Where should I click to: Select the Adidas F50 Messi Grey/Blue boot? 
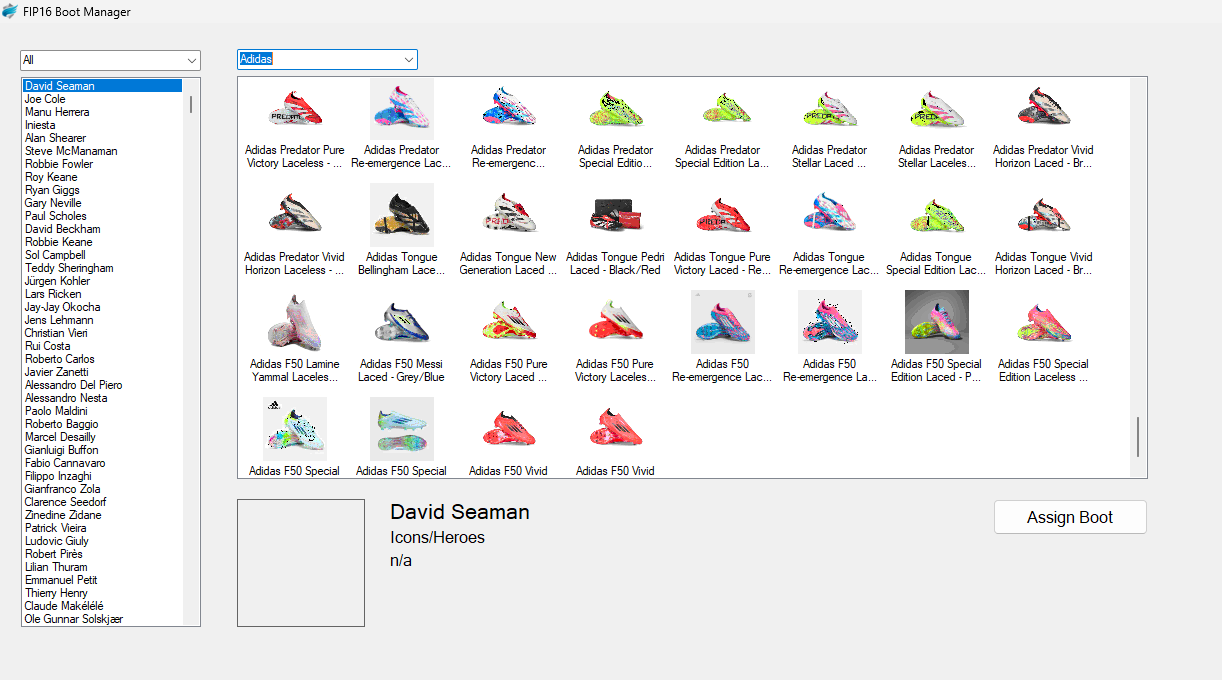[x=402, y=338]
